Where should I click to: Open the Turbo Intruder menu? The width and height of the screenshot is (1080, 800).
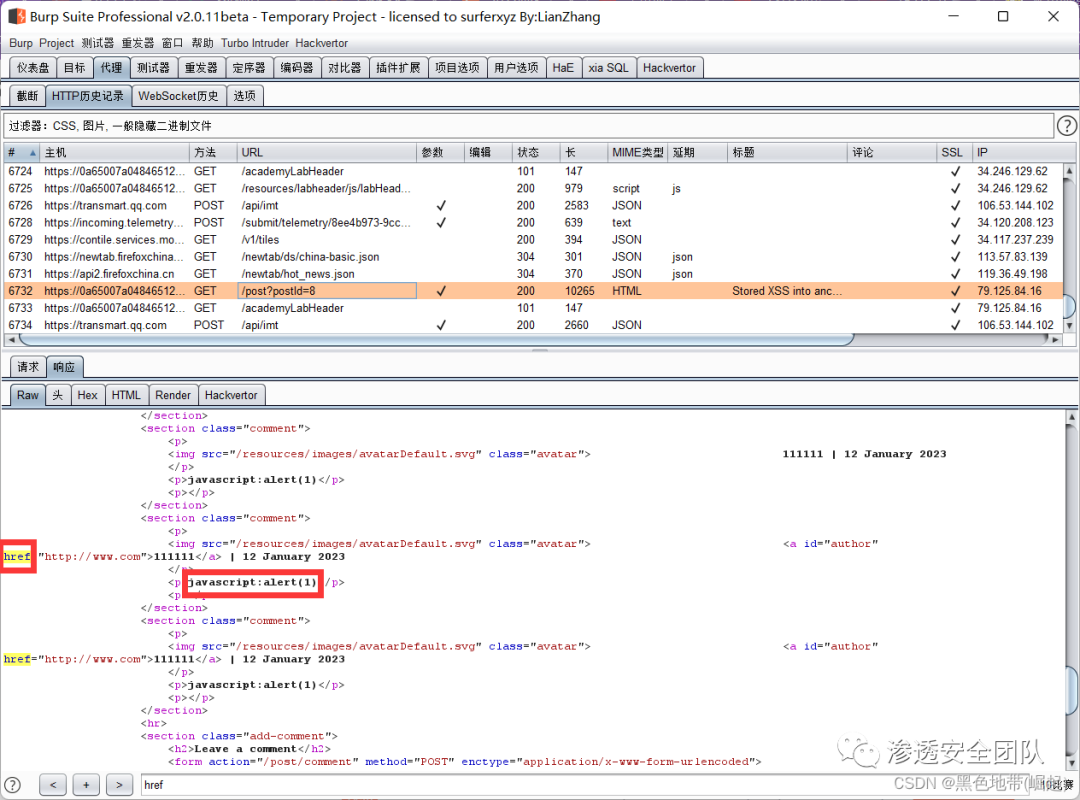(255, 43)
